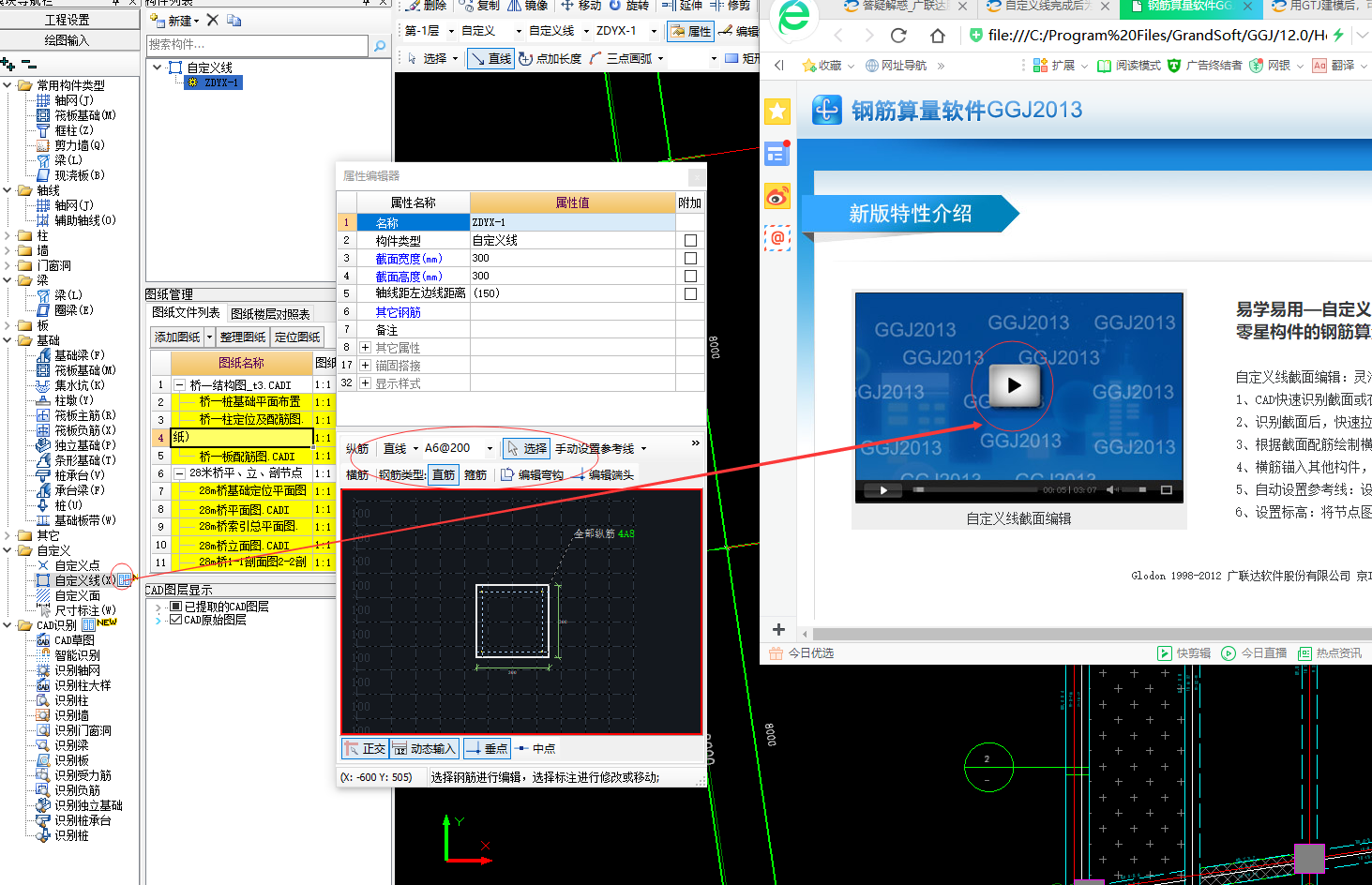Image resolution: width=1372 pixels, height=885 pixels.
Task: Expand the 柱 tree group
Action: [x=8, y=235]
